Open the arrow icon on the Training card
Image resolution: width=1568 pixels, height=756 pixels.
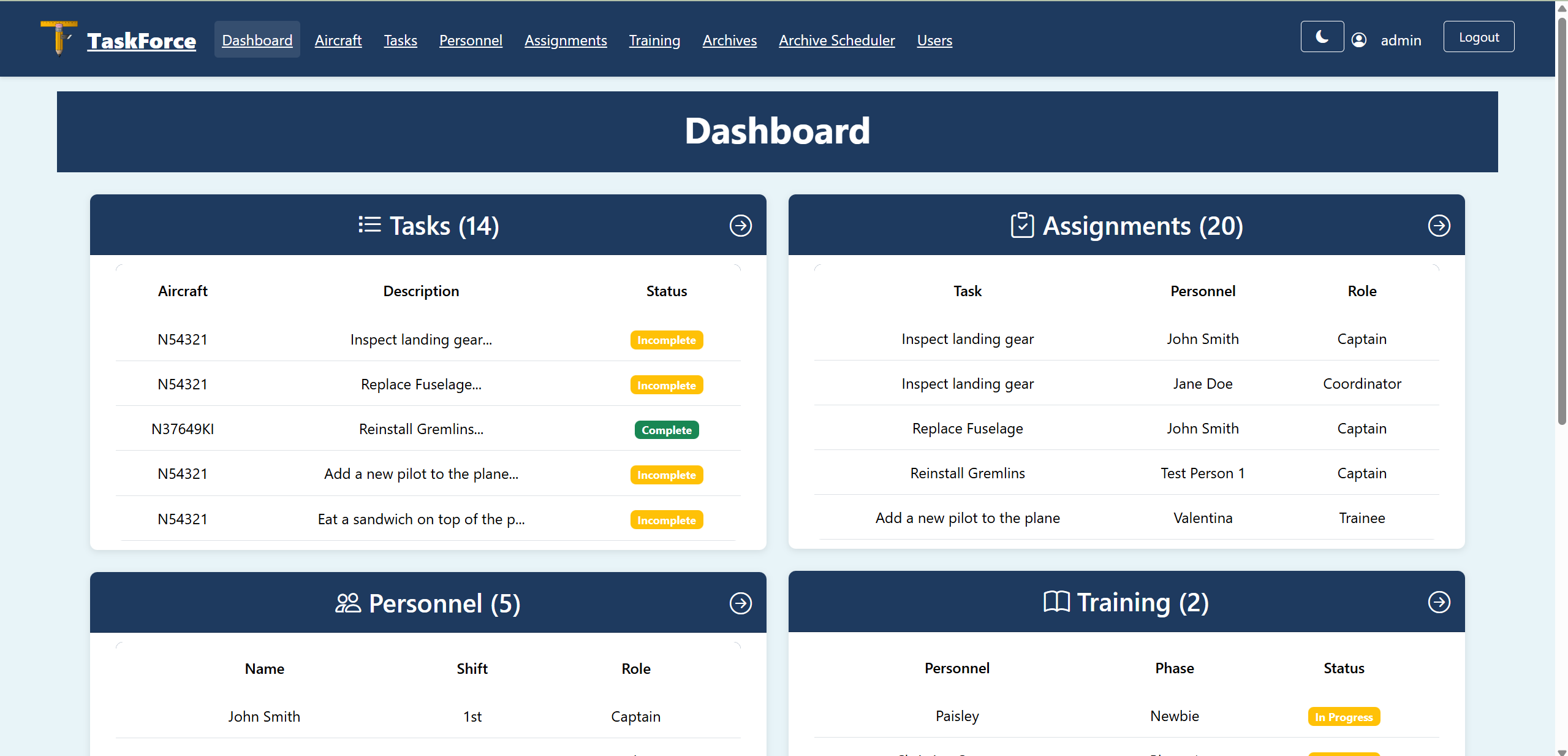(x=1439, y=602)
